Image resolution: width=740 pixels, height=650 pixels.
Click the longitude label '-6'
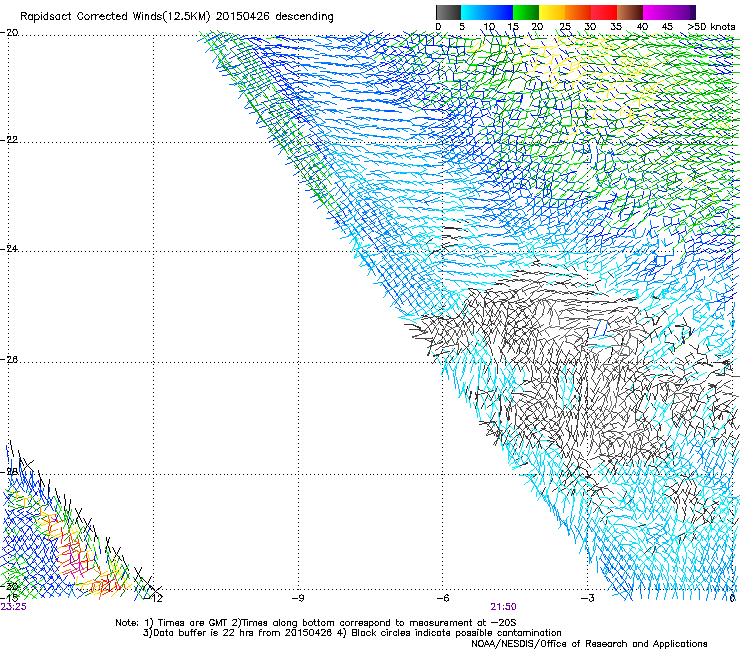443,598
